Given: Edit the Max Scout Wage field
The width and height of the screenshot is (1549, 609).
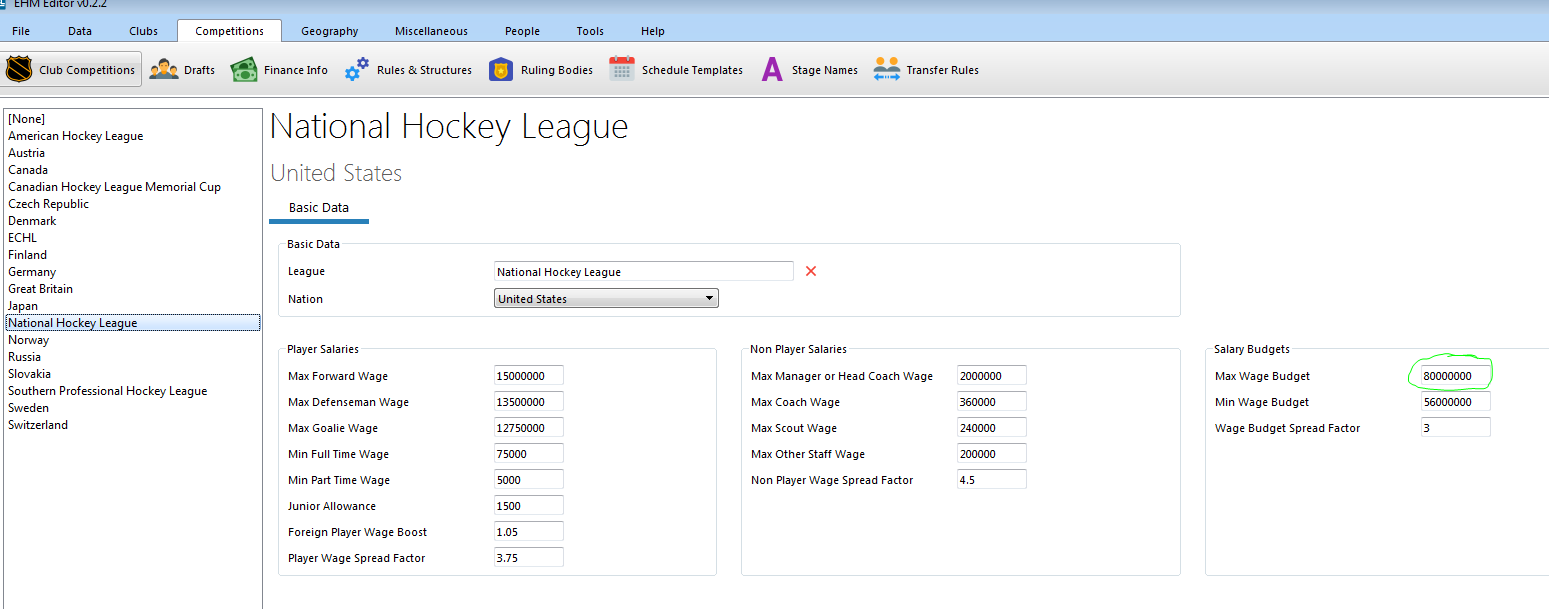Looking at the screenshot, I should 992,428.
